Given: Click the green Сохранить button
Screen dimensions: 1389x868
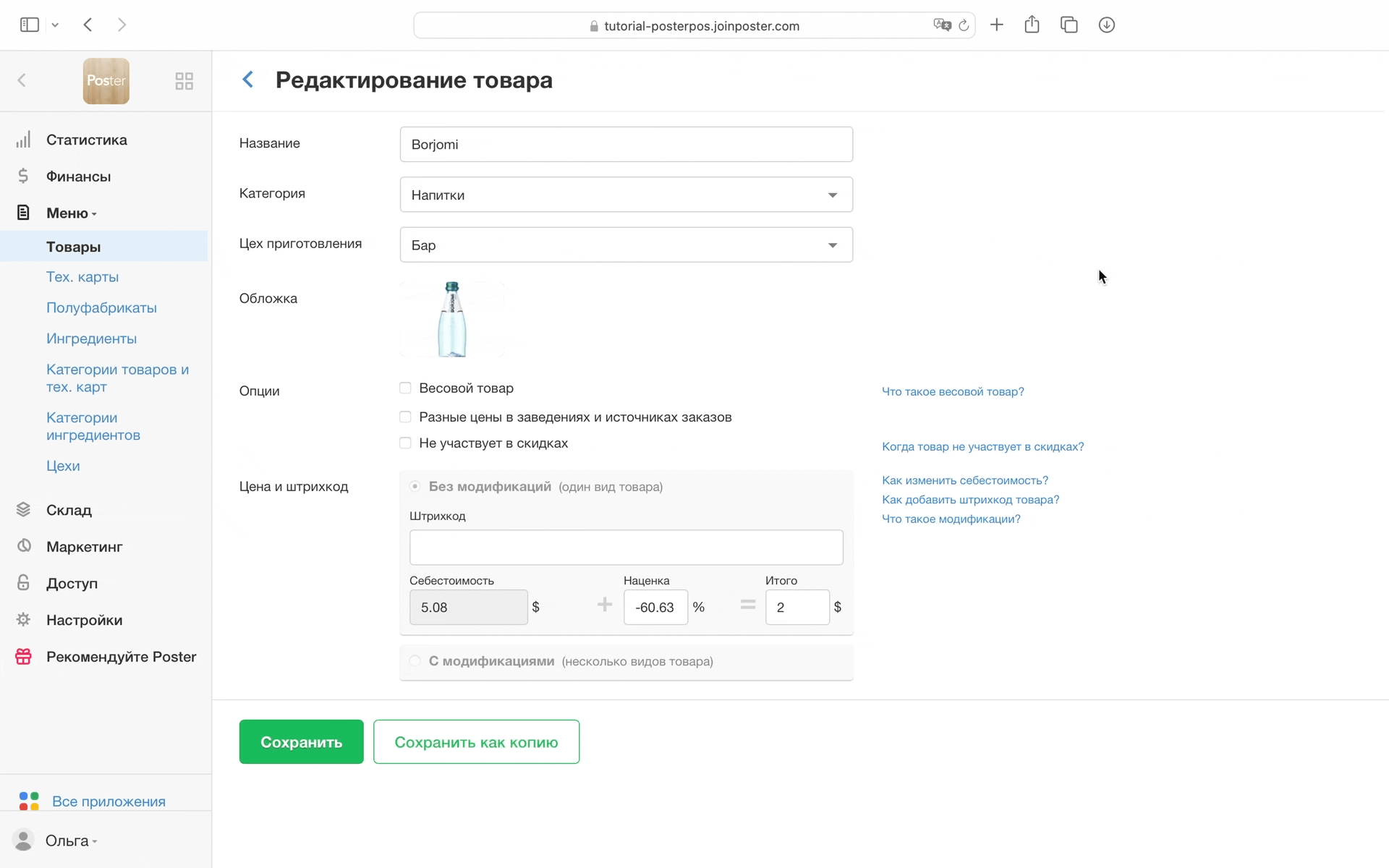Looking at the screenshot, I should [301, 742].
